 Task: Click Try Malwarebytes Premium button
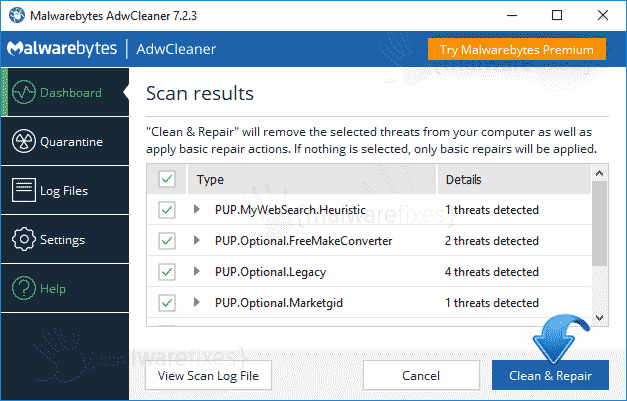pos(517,49)
